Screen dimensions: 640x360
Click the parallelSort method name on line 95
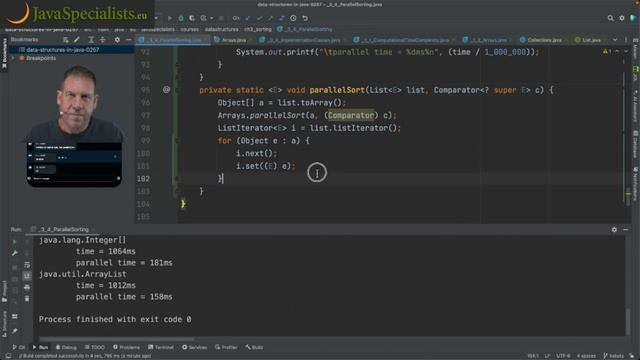click(x=337, y=90)
